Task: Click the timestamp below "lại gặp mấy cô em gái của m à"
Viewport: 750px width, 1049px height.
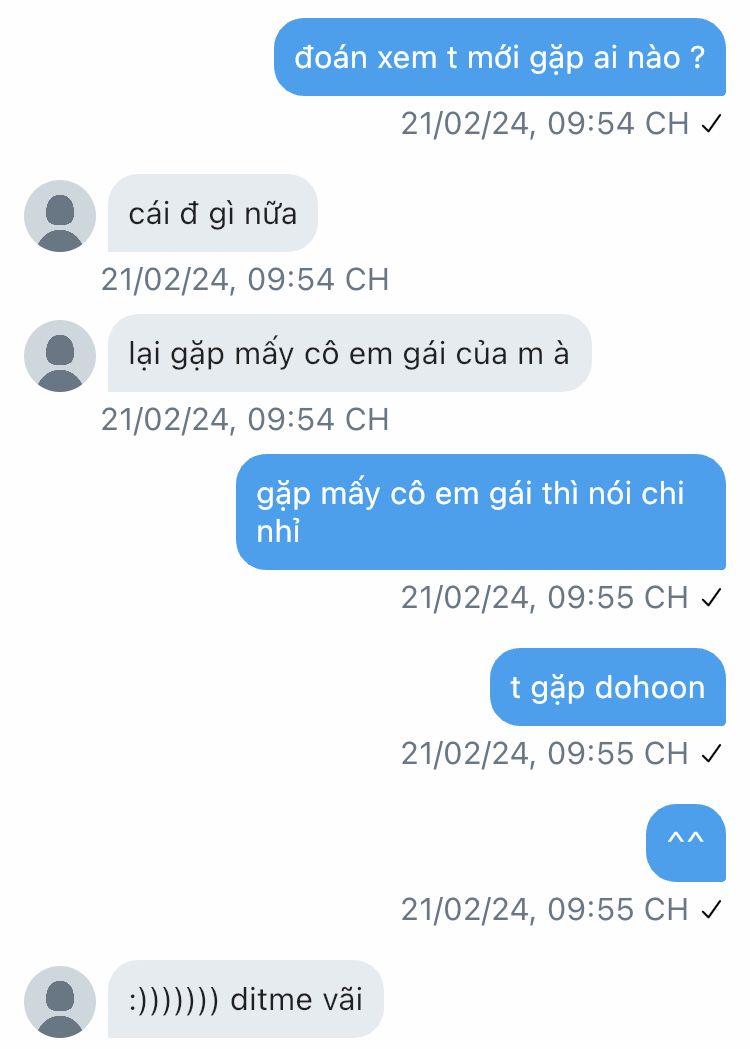Action: coord(245,420)
